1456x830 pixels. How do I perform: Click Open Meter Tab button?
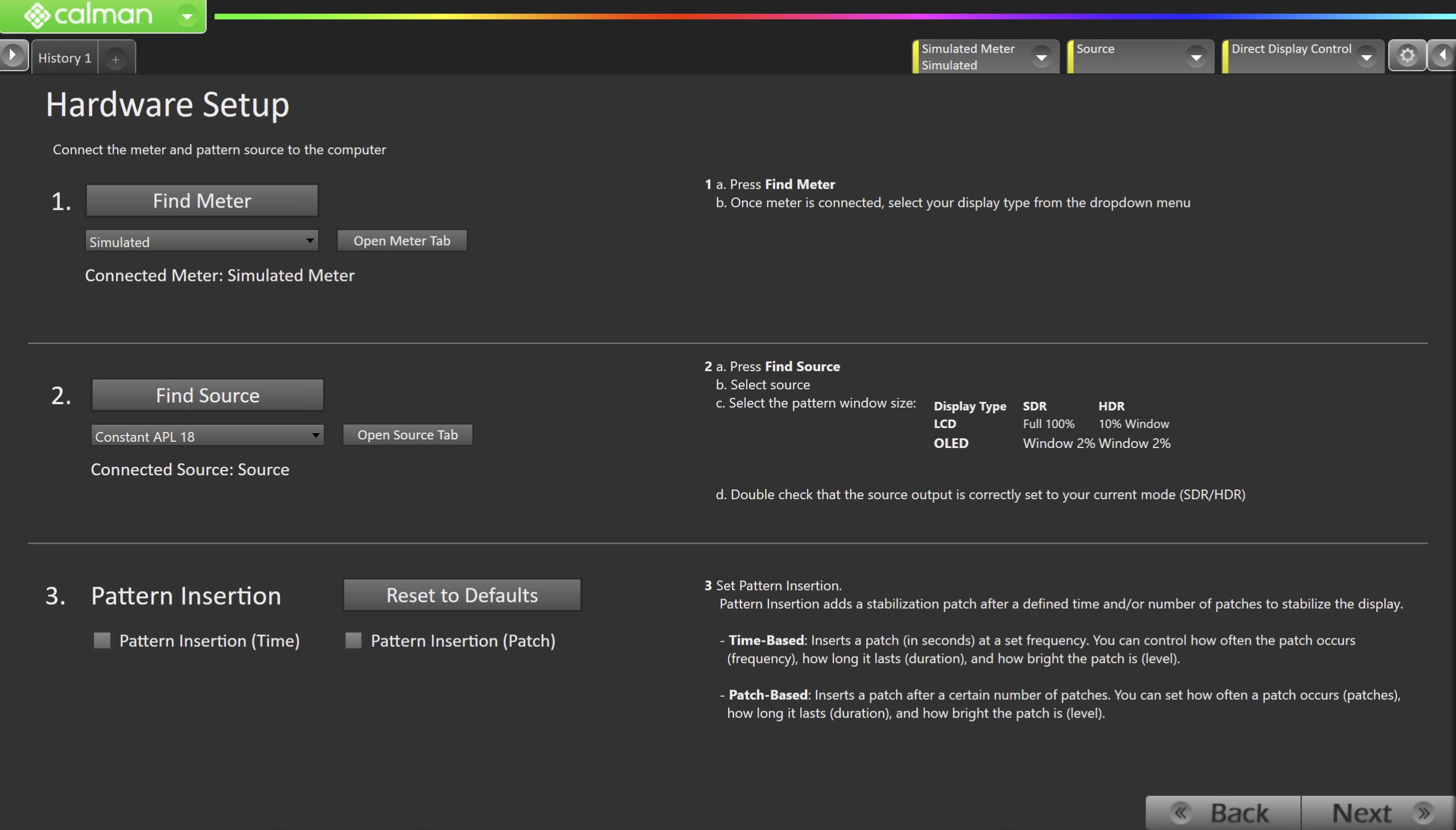click(402, 240)
